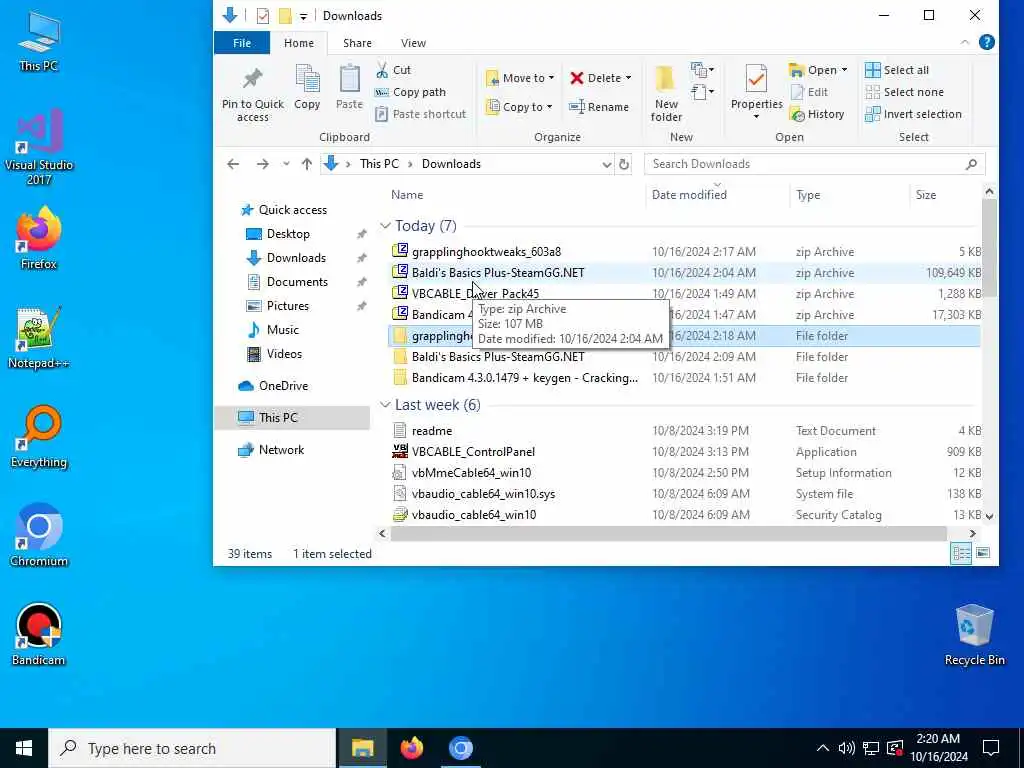The width and height of the screenshot is (1024, 768).
Task: Open the Move to dropdown
Action: pyautogui.click(x=520, y=78)
